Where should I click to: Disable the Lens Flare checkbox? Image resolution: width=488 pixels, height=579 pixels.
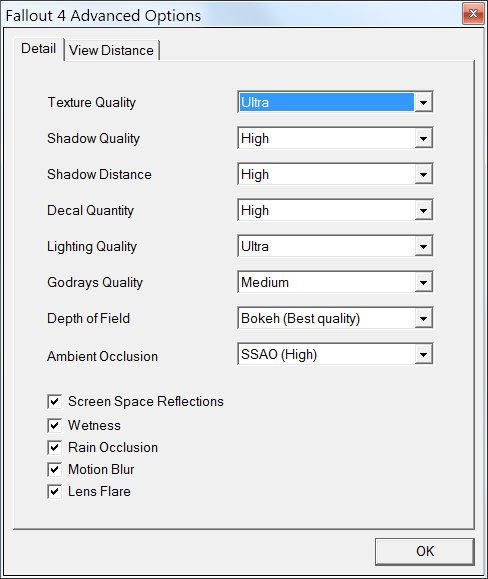(54, 491)
